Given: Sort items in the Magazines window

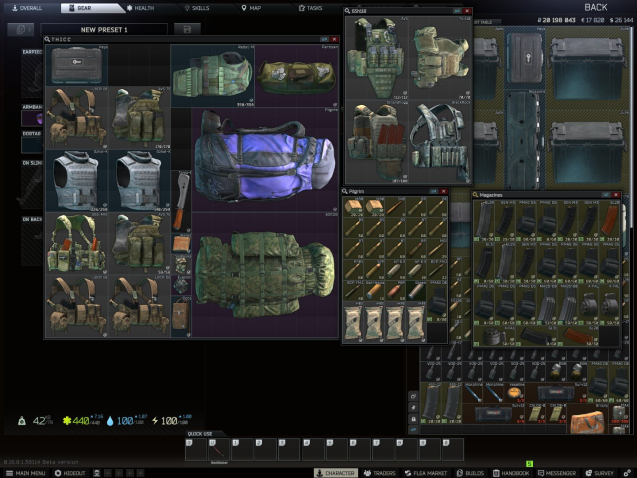Looking at the screenshot, I should 606,195.
